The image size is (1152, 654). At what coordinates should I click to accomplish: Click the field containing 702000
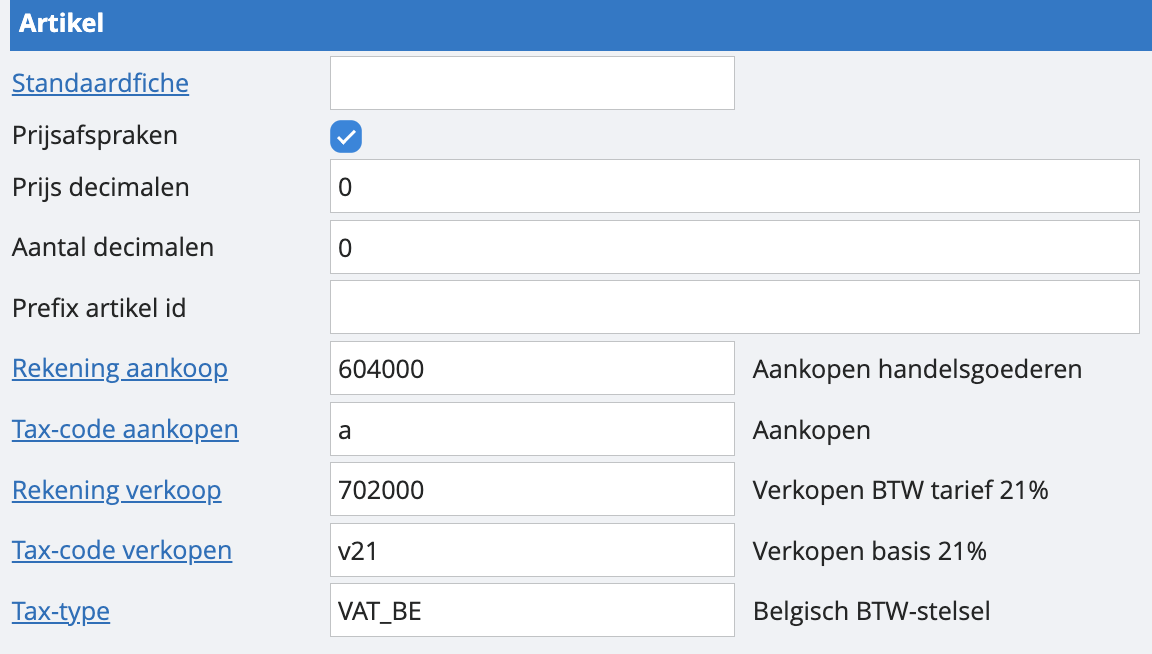click(532, 491)
